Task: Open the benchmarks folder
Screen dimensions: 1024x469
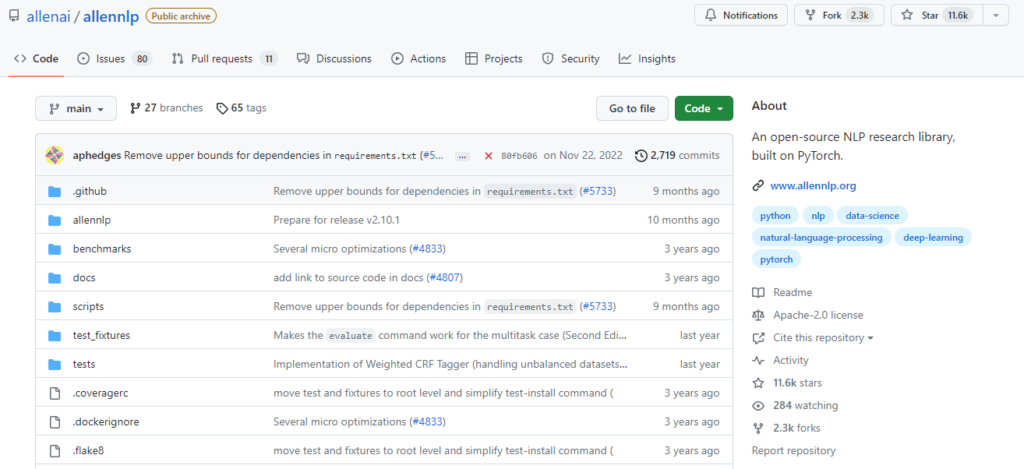Action: 102,249
